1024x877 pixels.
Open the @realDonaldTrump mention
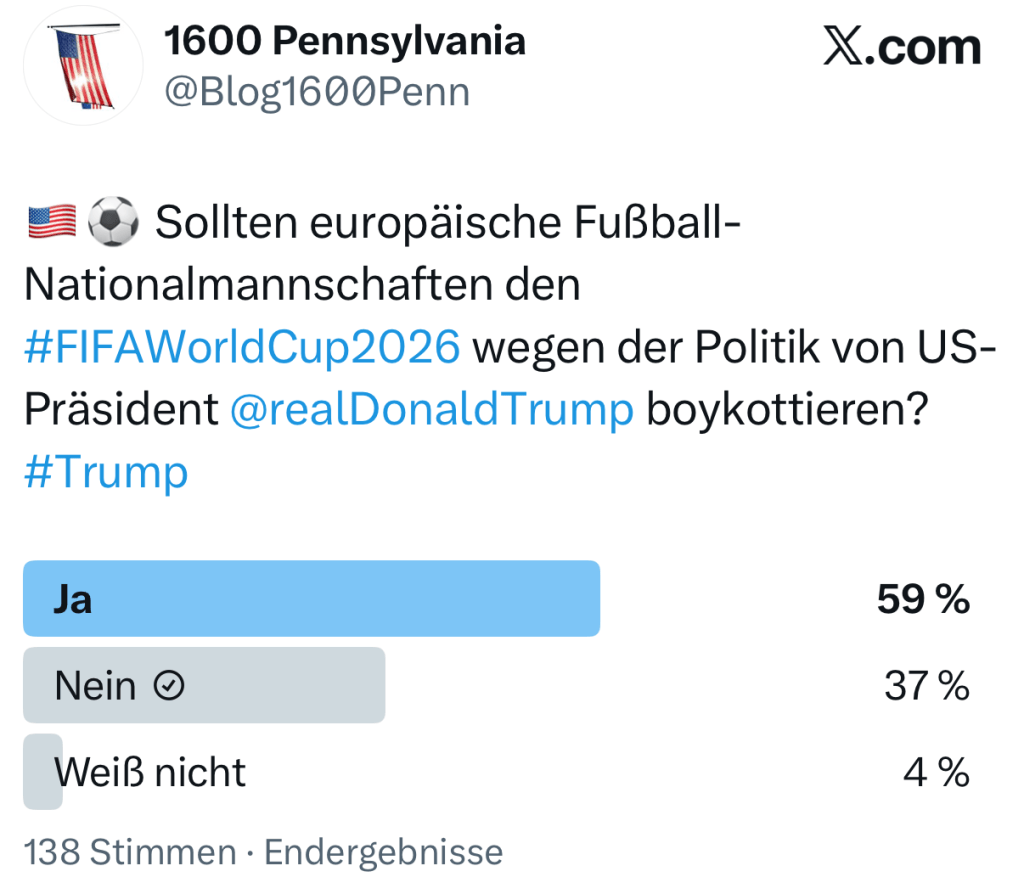[x=431, y=409]
